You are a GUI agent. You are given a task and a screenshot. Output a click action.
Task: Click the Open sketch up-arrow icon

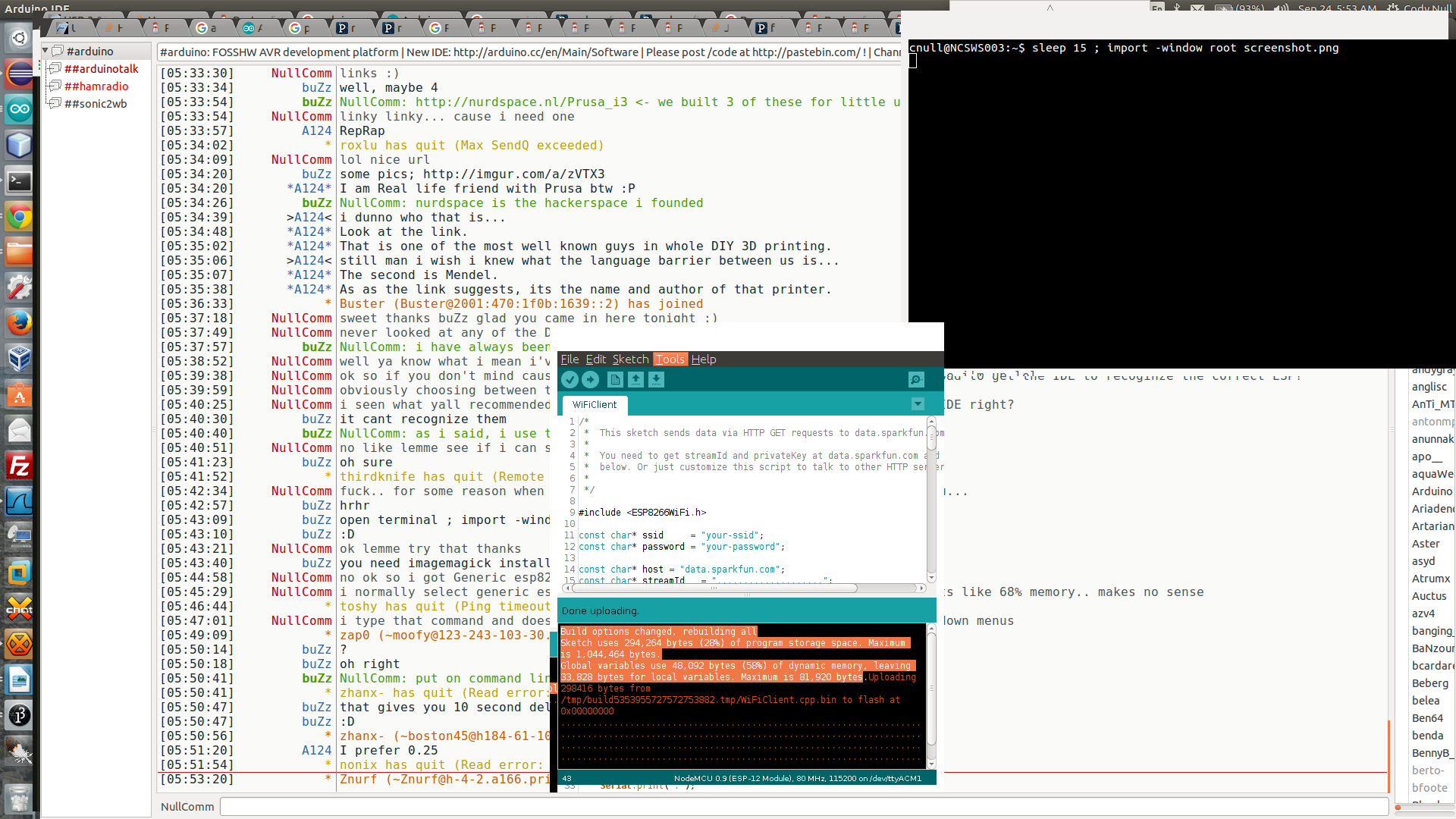click(635, 380)
